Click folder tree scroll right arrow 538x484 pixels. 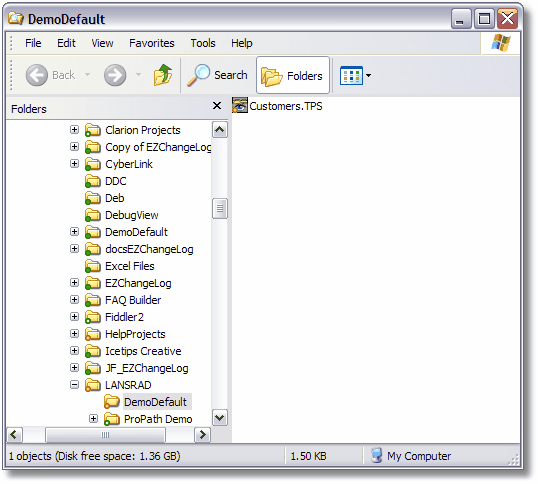202,435
